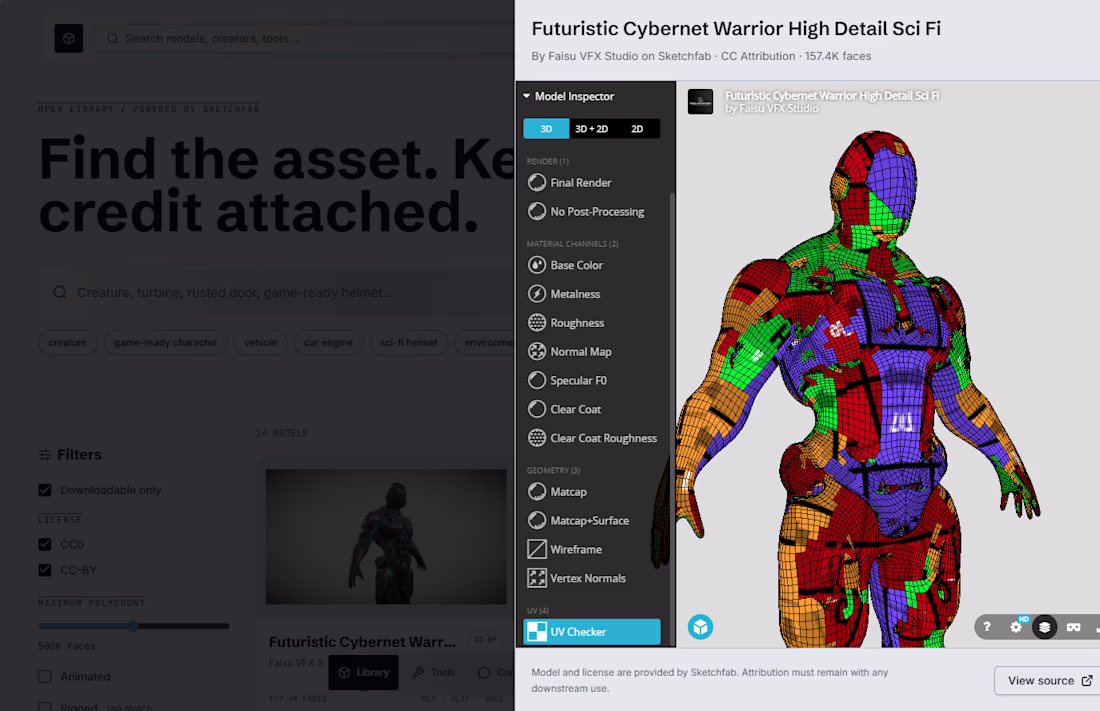The width and height of the screenshot is (1100, 711).
Task: Click the 'Creature, turbine, rusted door' search box
Action: (x=276, y=293)
